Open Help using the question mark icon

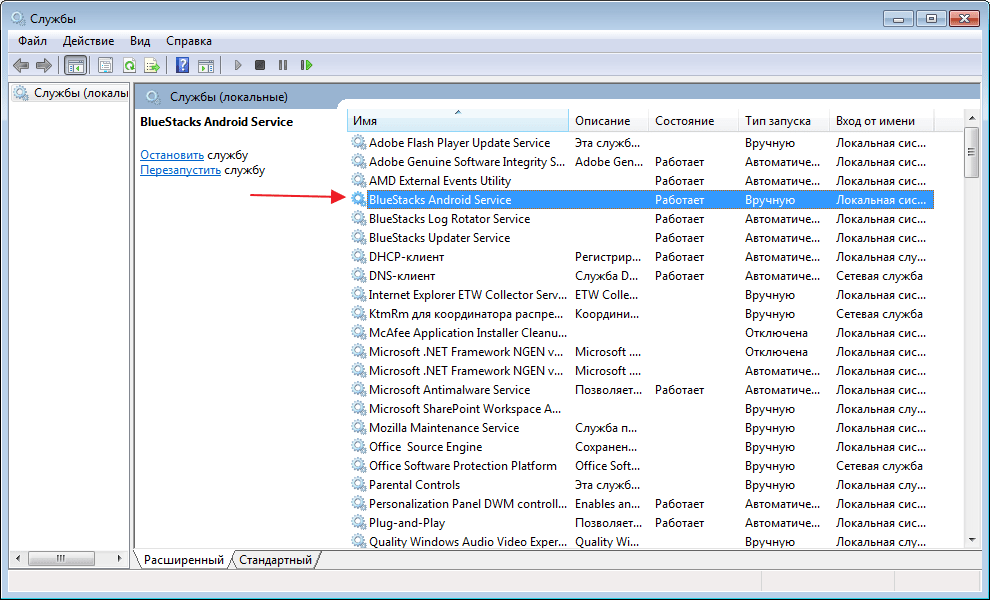pos(182,65)
